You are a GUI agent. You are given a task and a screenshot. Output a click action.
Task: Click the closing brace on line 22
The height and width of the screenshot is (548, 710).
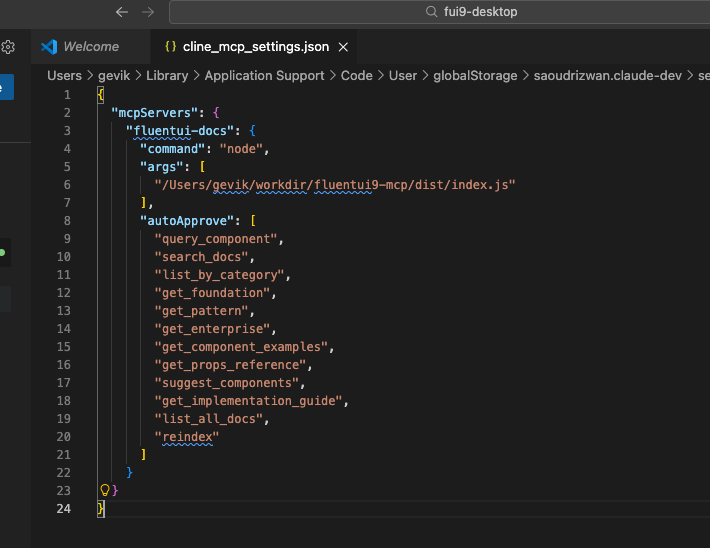tap(130, 472)
